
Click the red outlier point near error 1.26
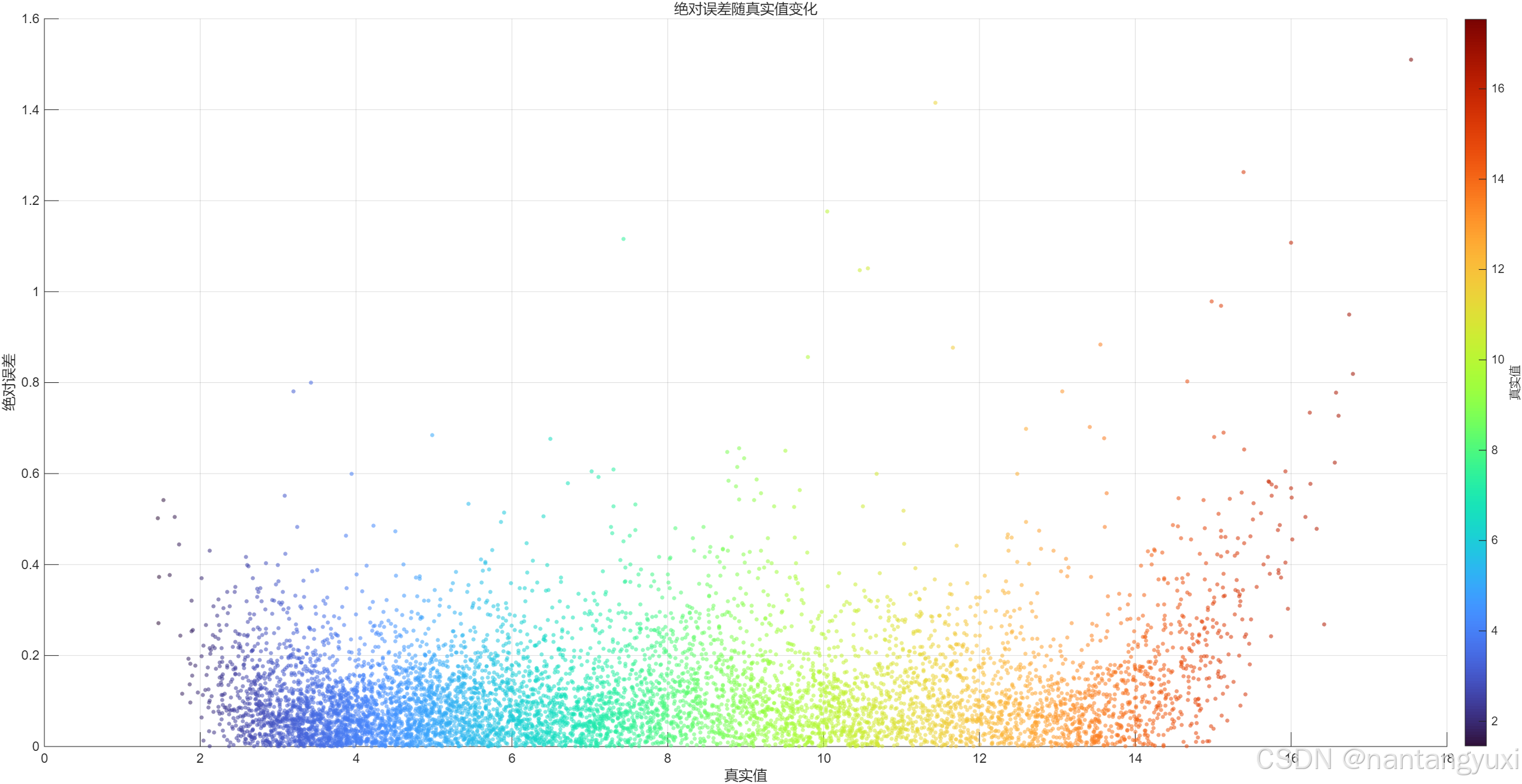tap(1243, 172)
